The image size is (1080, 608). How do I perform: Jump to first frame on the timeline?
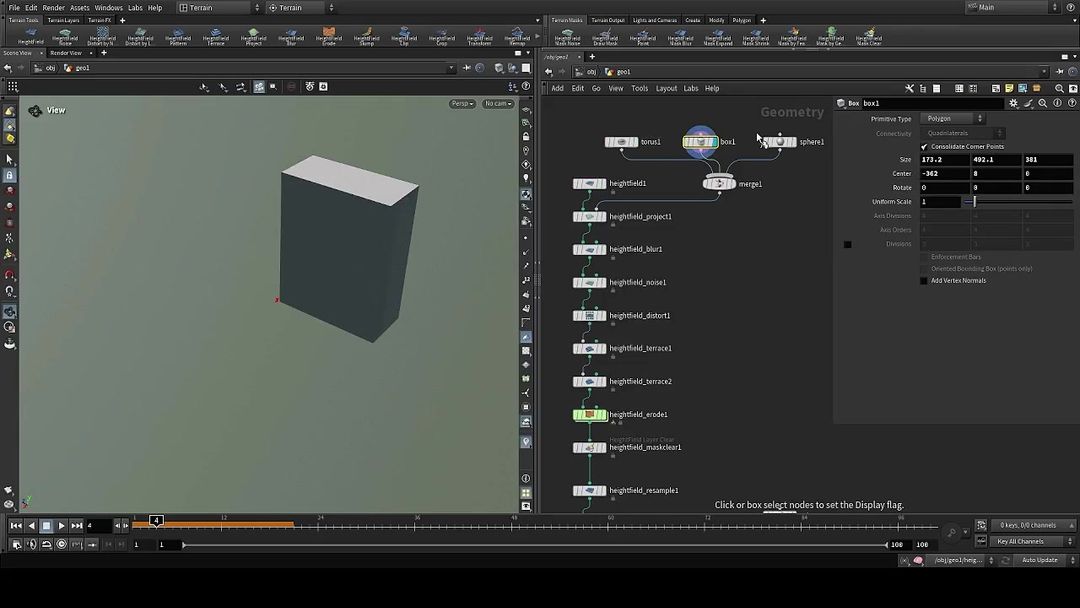[x=16, y=526]
